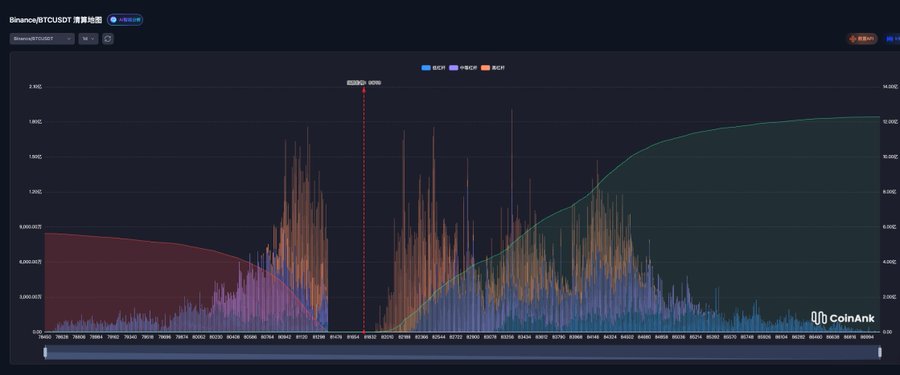
Task: Click the blue partially hidden button at top right
Action: (894, 39)
